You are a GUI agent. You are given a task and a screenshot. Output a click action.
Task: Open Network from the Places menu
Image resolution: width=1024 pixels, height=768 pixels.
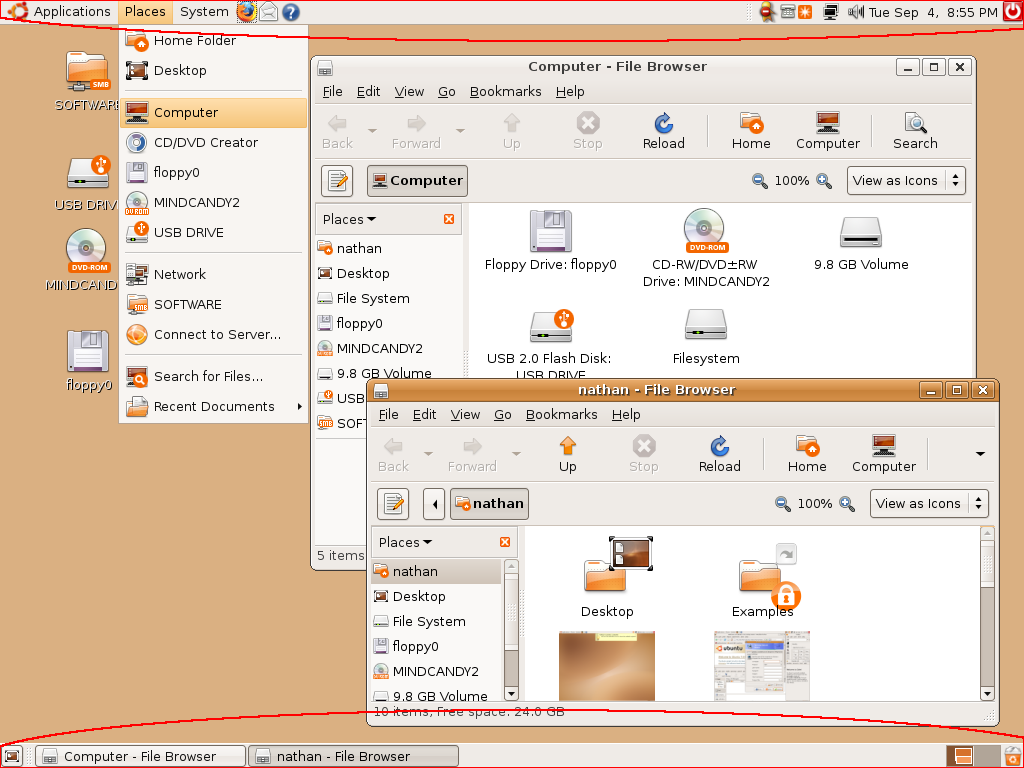tap(213, 274)
